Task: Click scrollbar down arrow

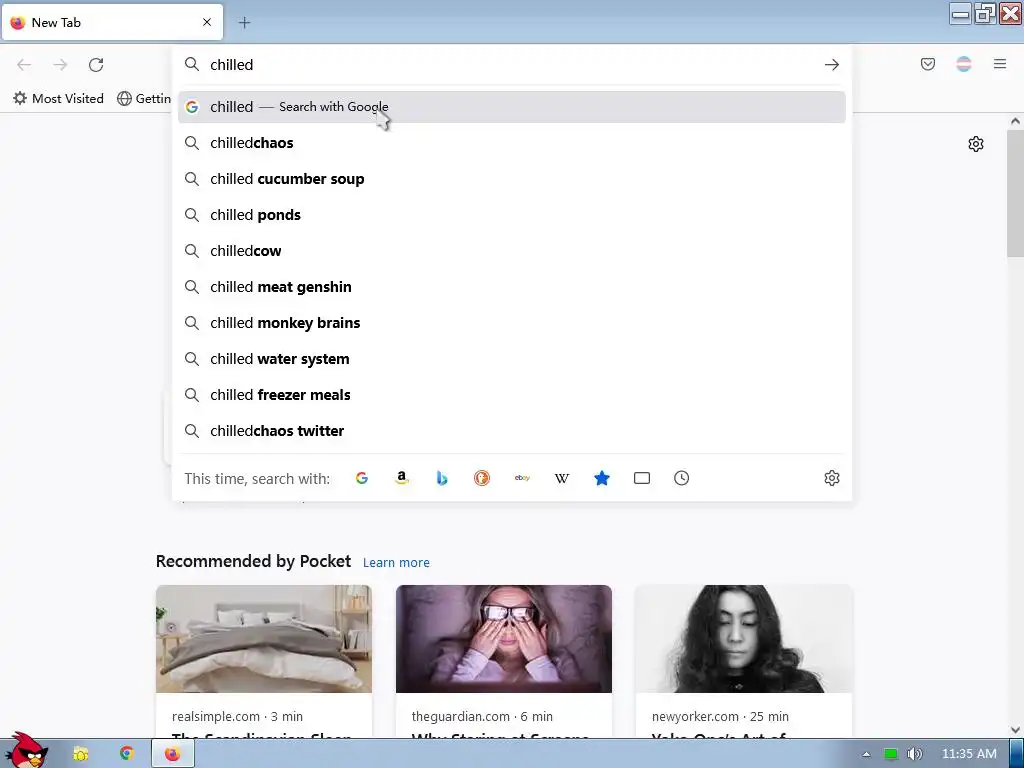Action: 1015,730
